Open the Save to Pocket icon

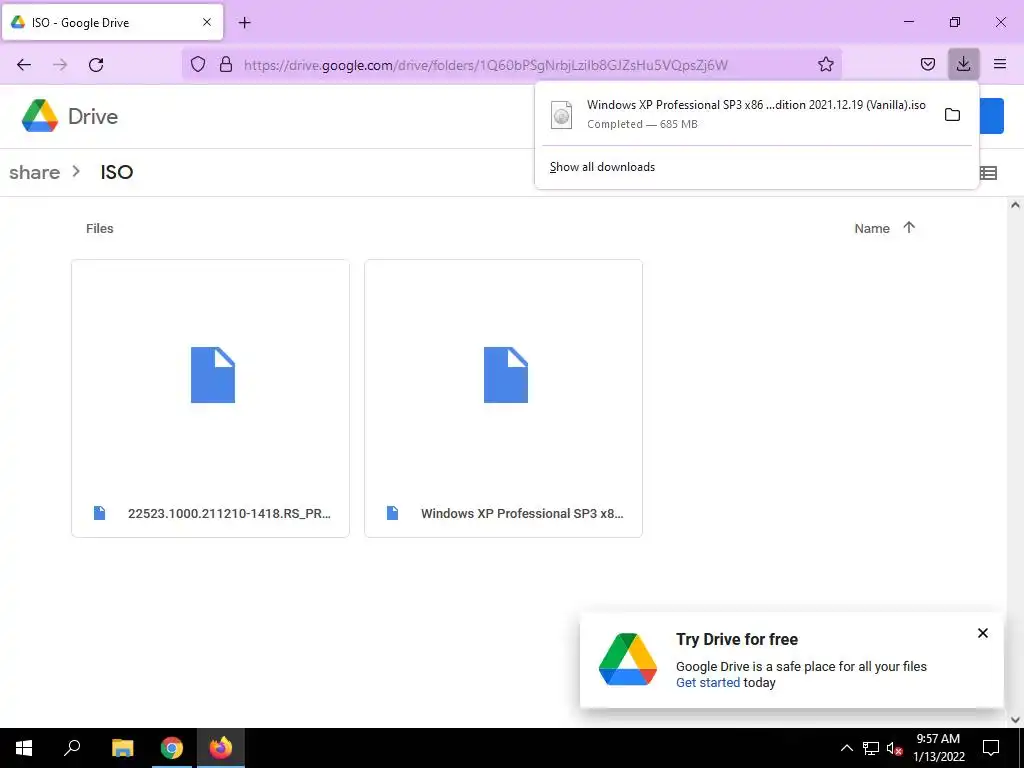927,64
